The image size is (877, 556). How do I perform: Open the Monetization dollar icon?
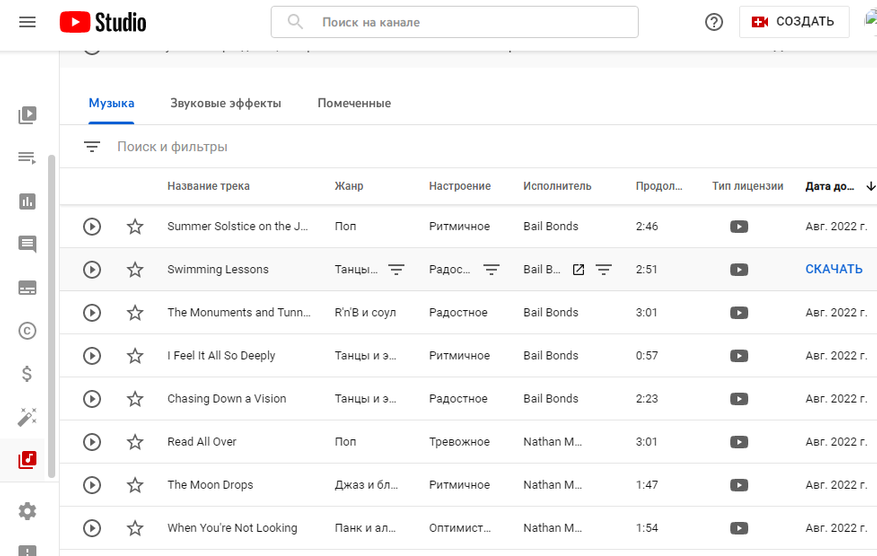pos(27,374)
